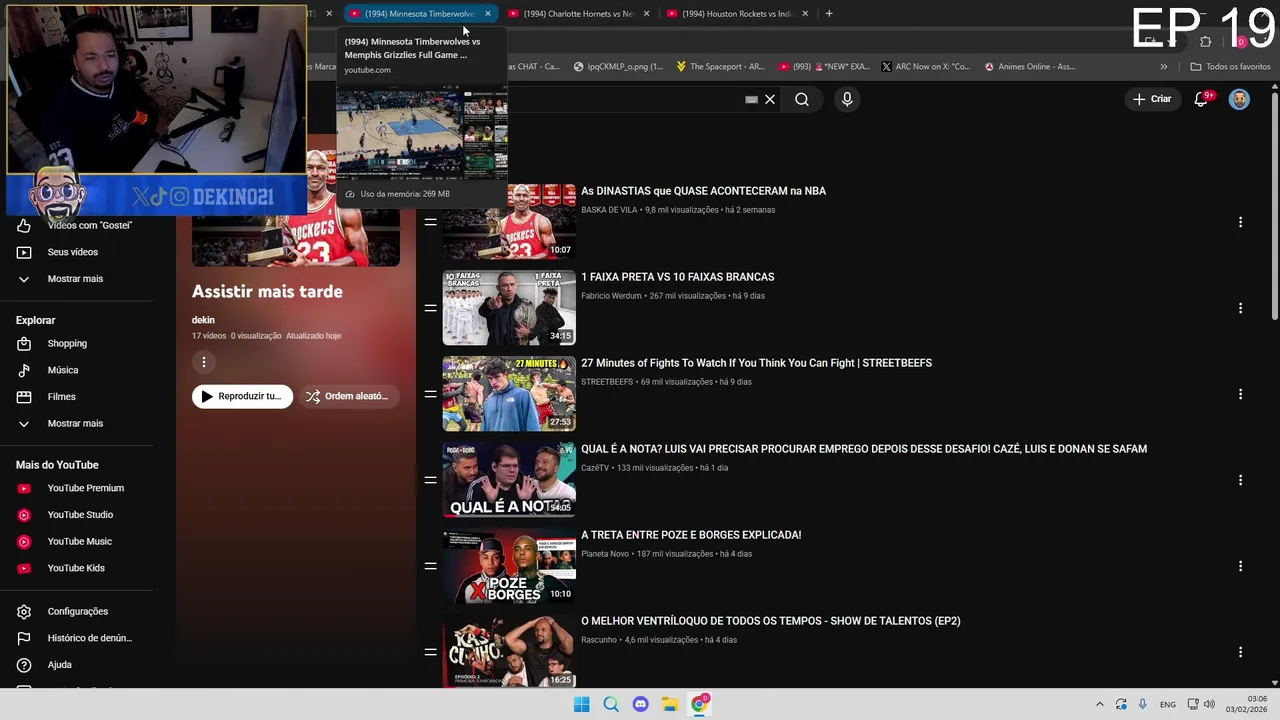
Task: Grab reorder handle of STREETBEEFS video
Action: [430, 394]
